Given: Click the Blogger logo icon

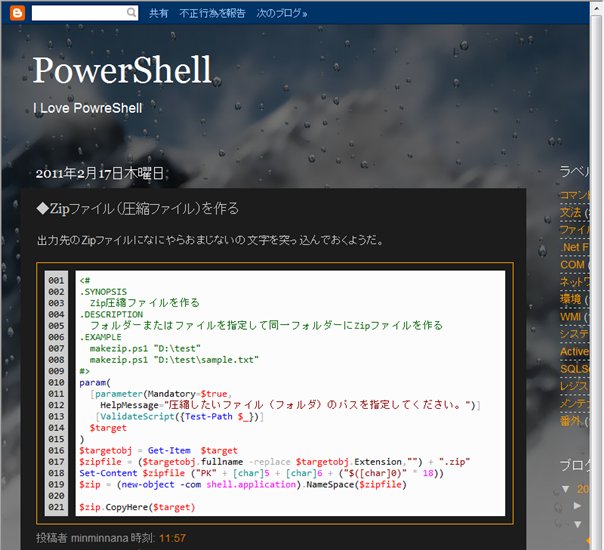Looking at the screenshot, I should (17, 13).
